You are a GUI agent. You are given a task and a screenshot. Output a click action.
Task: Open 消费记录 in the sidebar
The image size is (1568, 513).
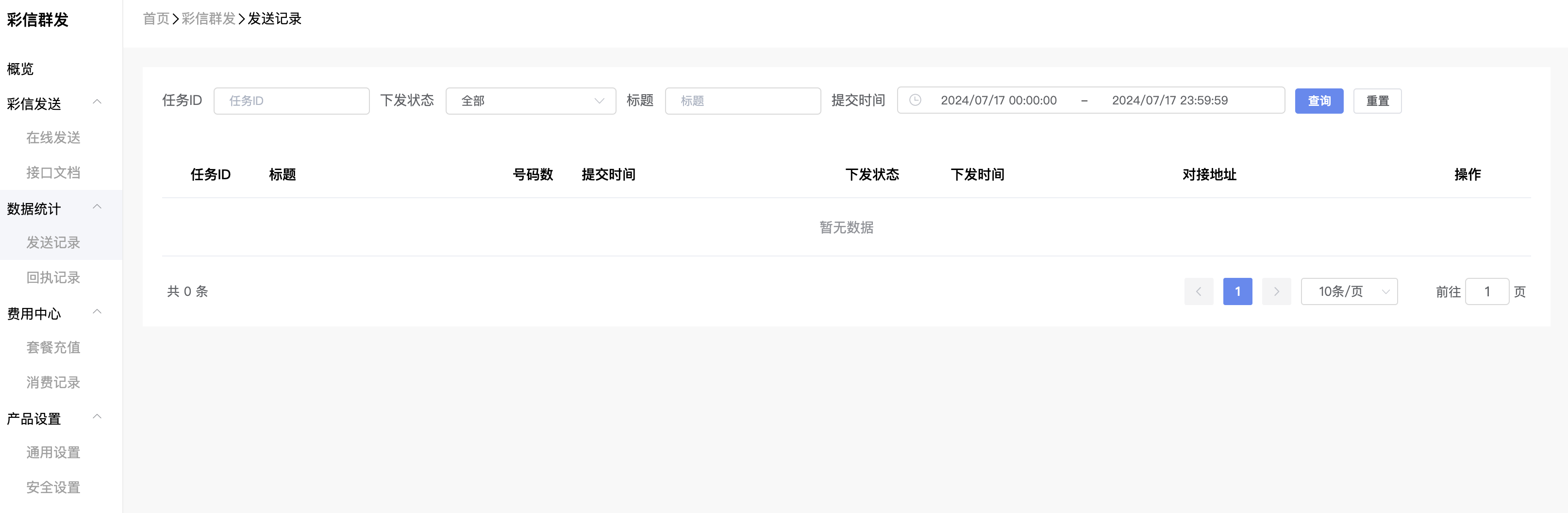click(x=53, y=382)
